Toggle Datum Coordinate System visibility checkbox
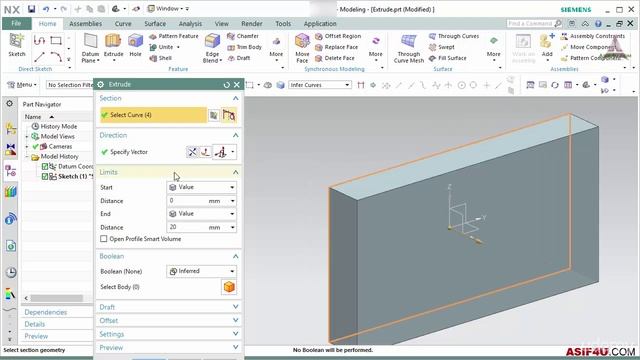This screenshot has width=640, height=360. click(x=45, y=166)
